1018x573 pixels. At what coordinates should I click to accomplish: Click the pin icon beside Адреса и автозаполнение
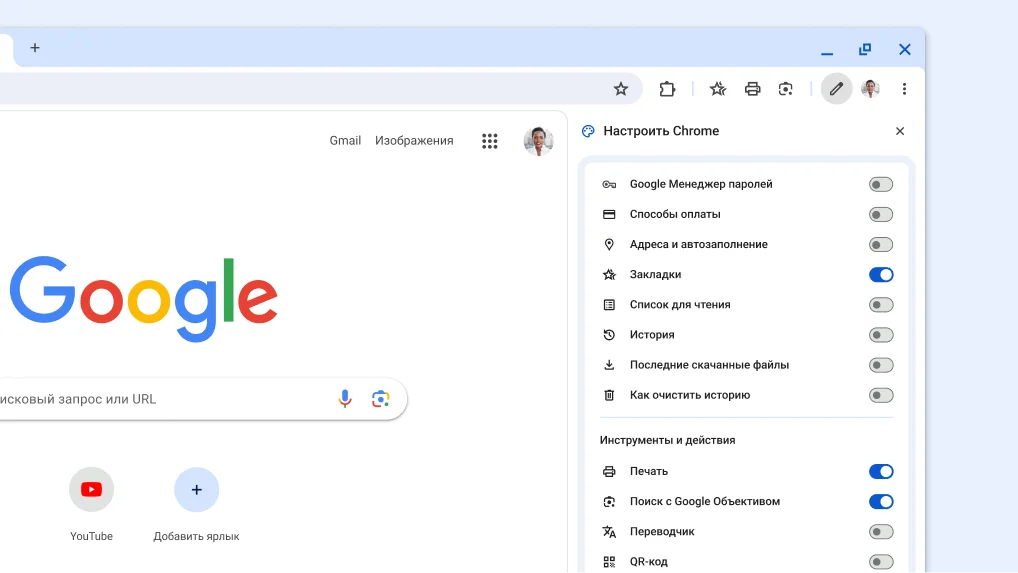pyautogui.click(x=609, y=245)
